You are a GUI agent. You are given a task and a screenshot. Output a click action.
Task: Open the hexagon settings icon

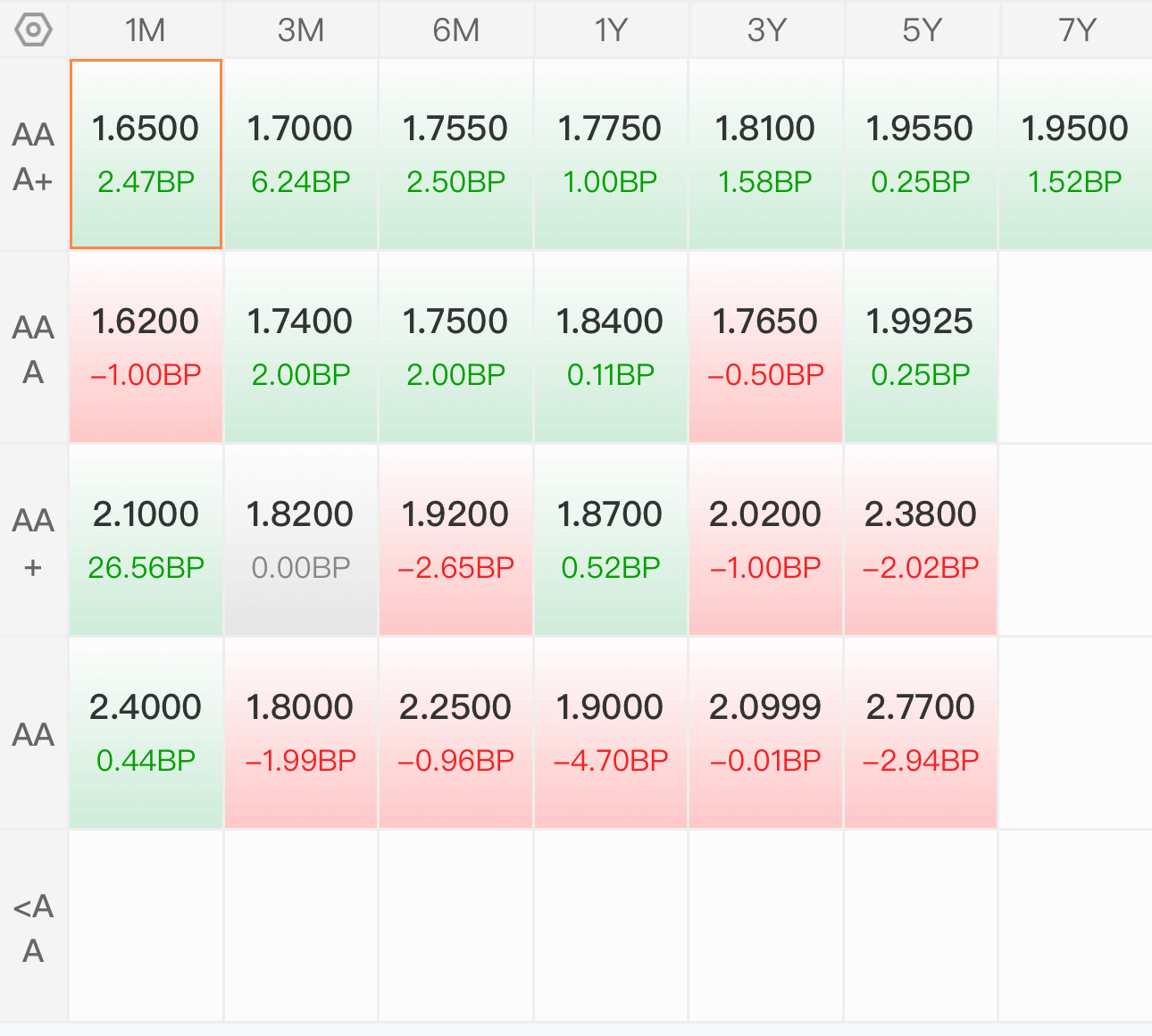coord(33,30)
